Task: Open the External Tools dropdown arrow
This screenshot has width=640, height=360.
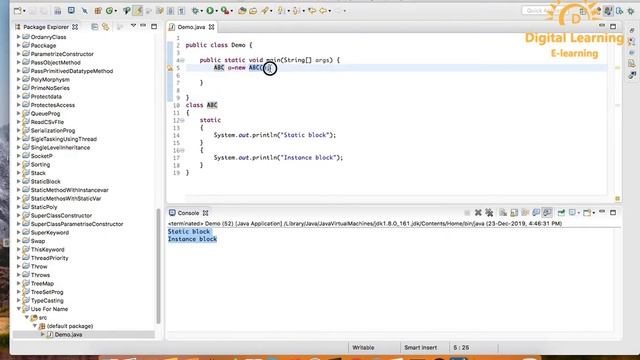Action: click(x=231, y=11)
